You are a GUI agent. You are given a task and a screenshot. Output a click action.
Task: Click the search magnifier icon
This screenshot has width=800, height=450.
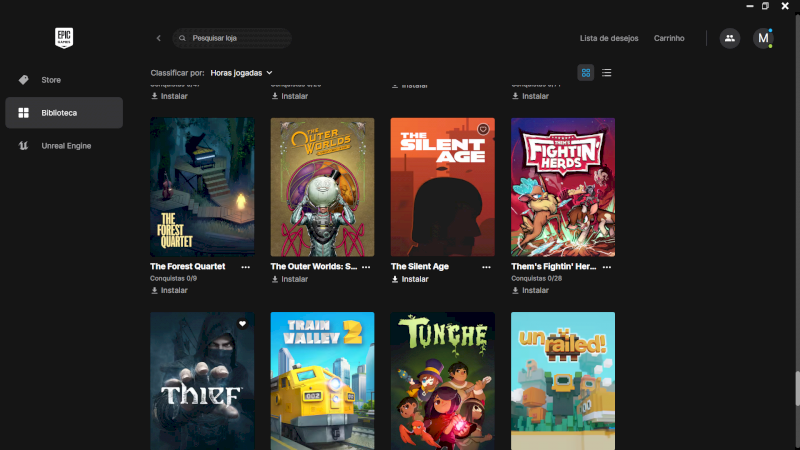tap(182, 38)
